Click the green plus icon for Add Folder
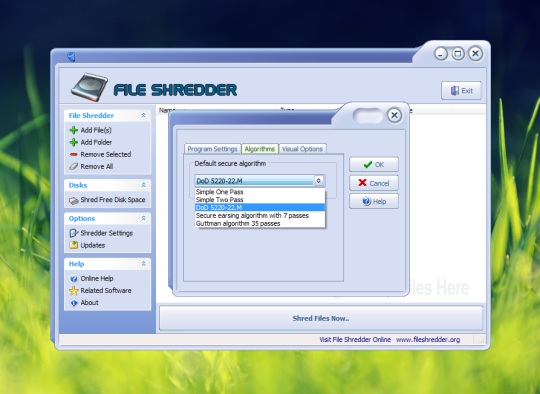Image resolution: width=540 pixels, height=394 pixels. (73, 142)
